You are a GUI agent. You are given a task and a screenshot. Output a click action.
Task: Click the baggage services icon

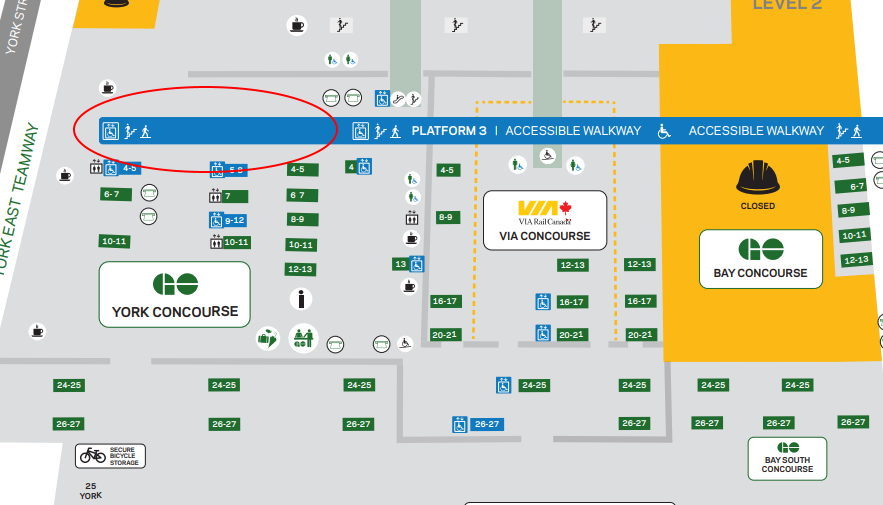click(267, 339)
